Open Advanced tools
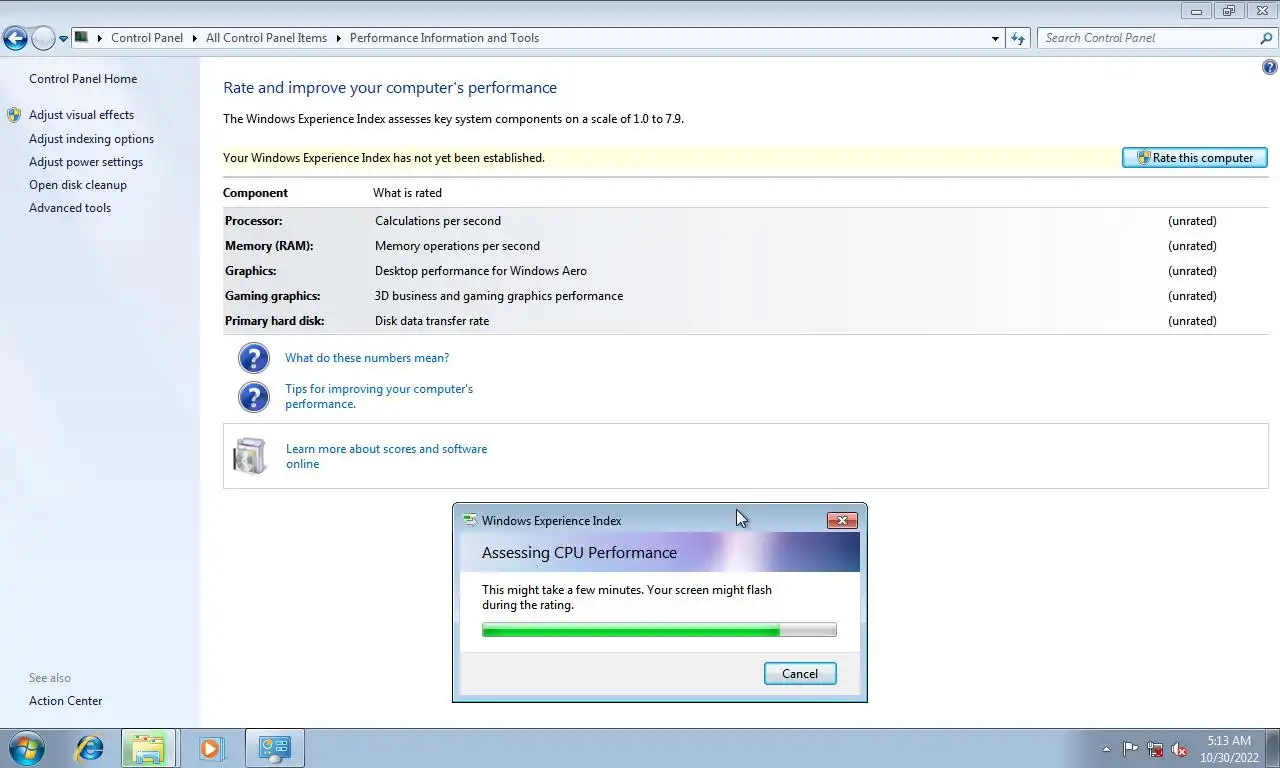This screenshot has width=1280, height=768. click(70, 208)
